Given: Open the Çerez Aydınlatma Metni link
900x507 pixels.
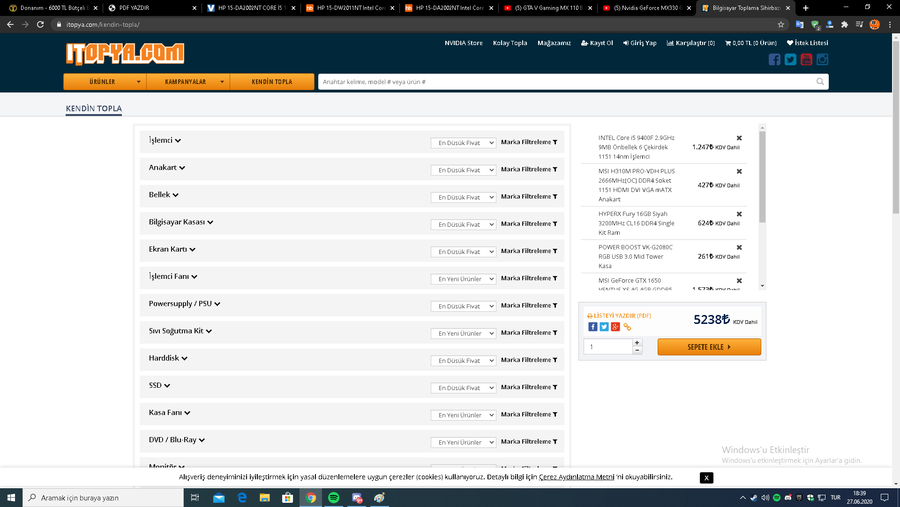Looking at the screenshot, I should pos(576,477).
